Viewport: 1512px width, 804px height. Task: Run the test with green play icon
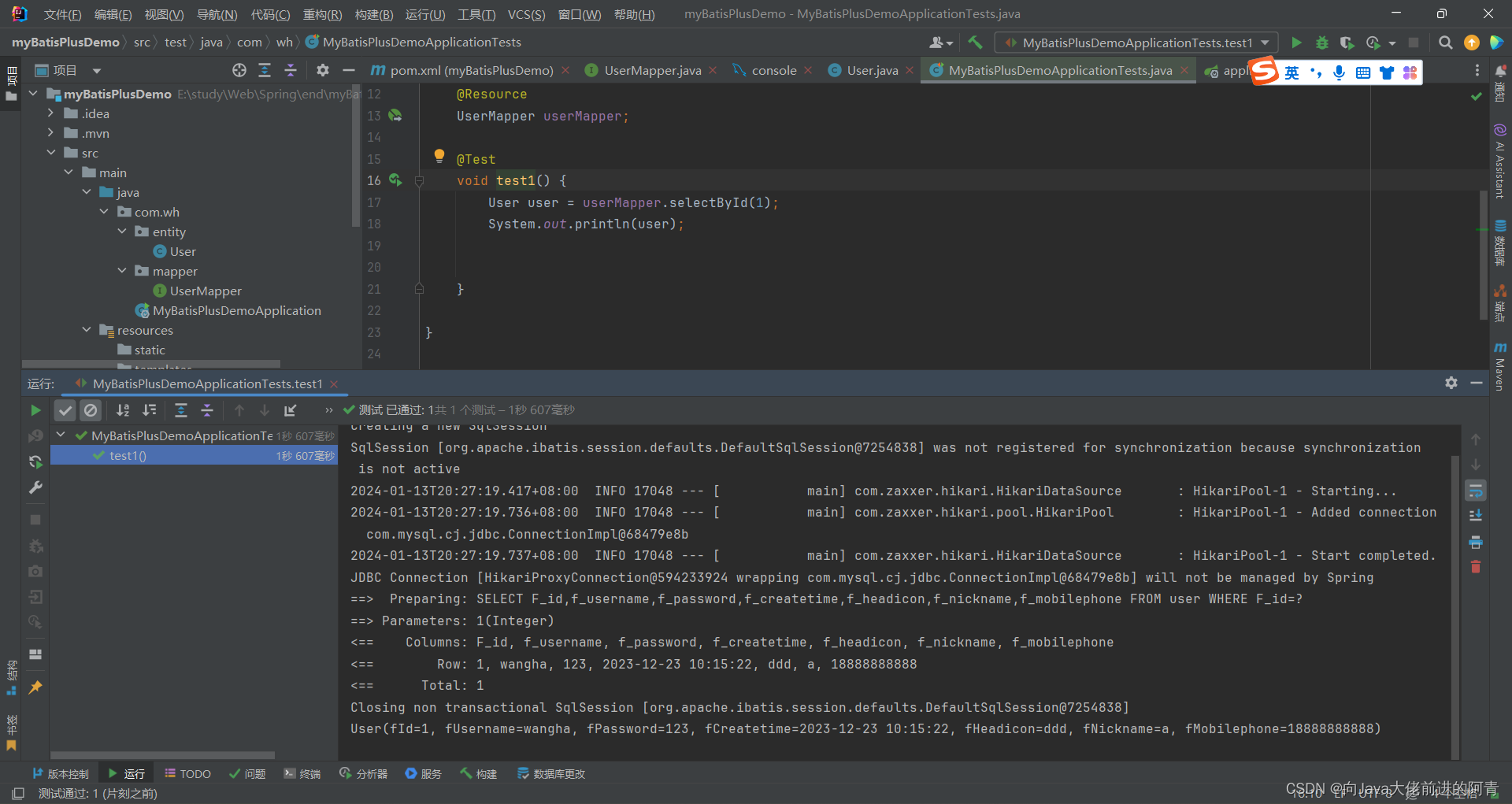(x=1296, y=43)
